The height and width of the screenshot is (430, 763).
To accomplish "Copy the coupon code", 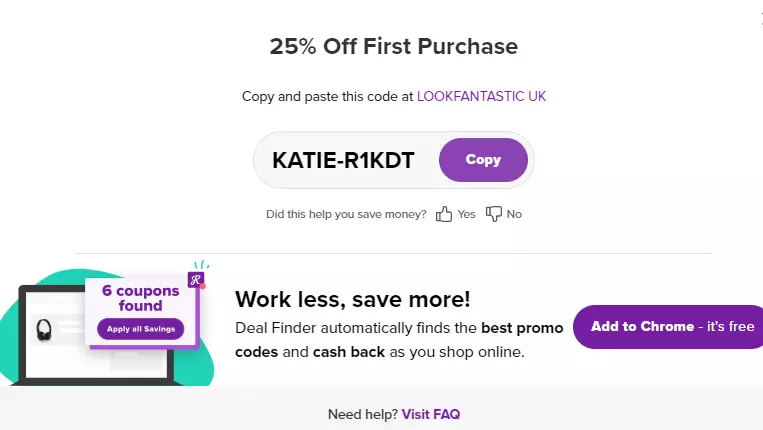I will click(483, 160).
